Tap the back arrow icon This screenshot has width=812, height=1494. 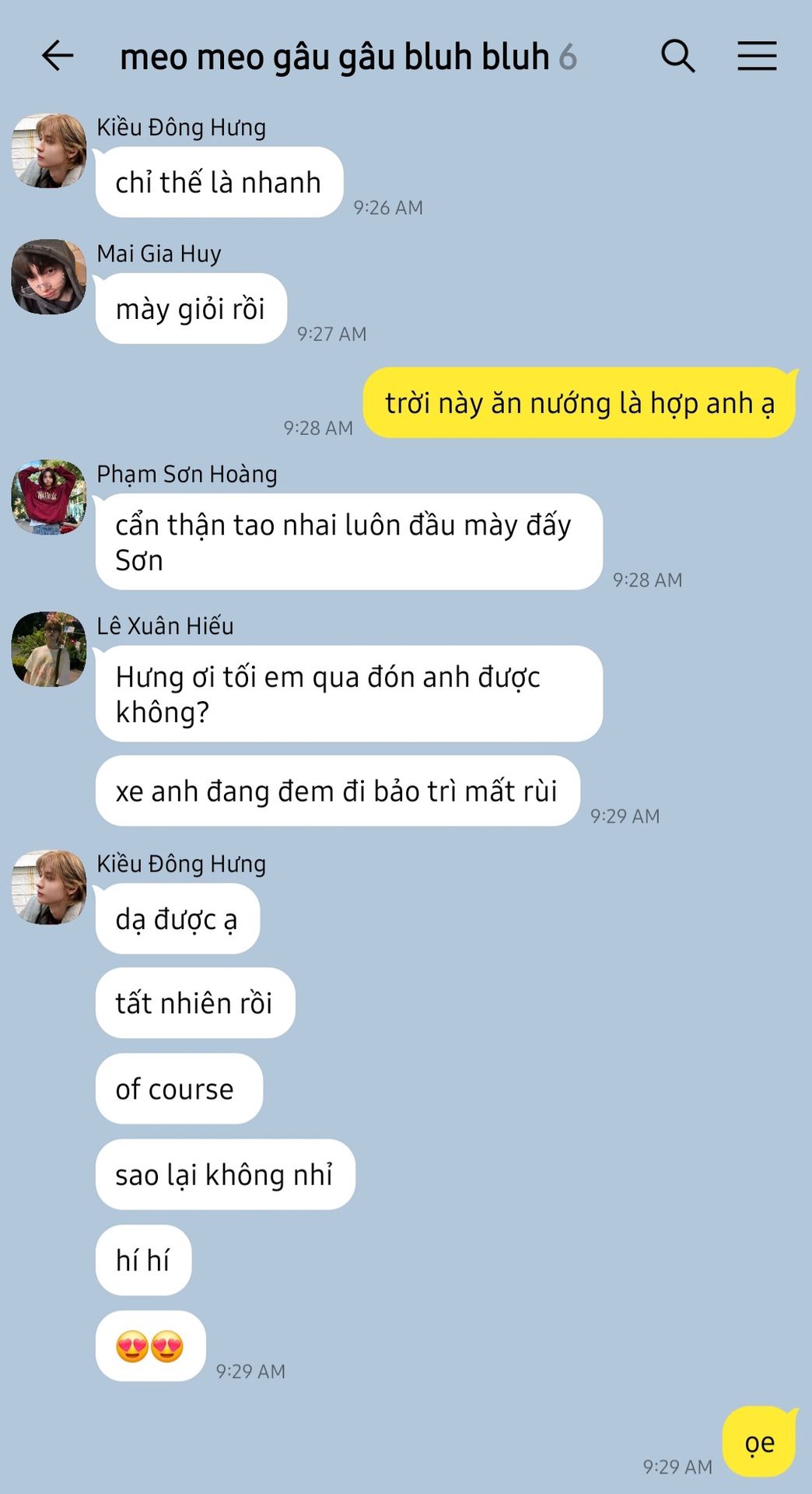[x=58, y=56]
